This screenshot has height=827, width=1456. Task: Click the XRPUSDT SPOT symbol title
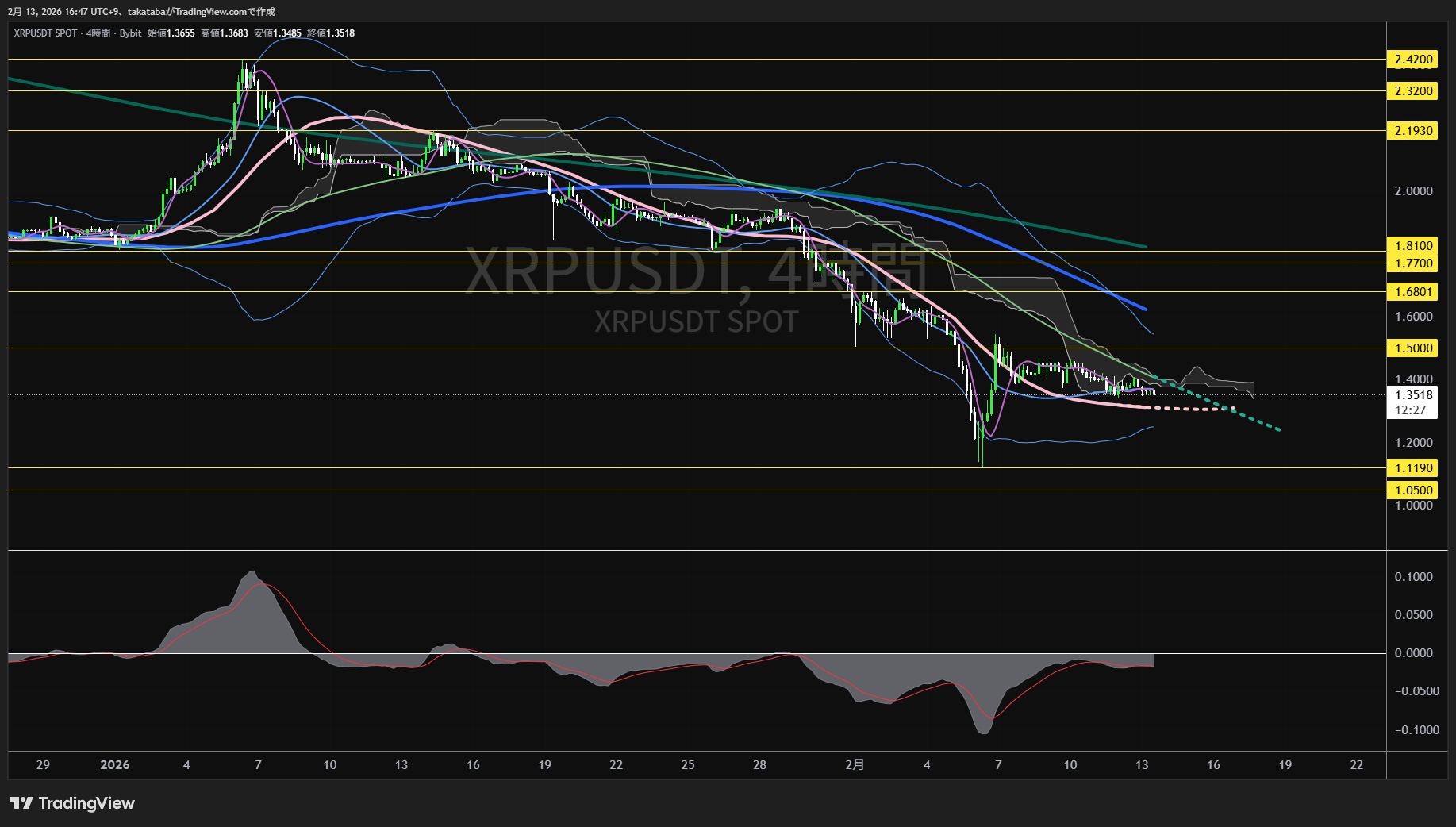[45, 33]
